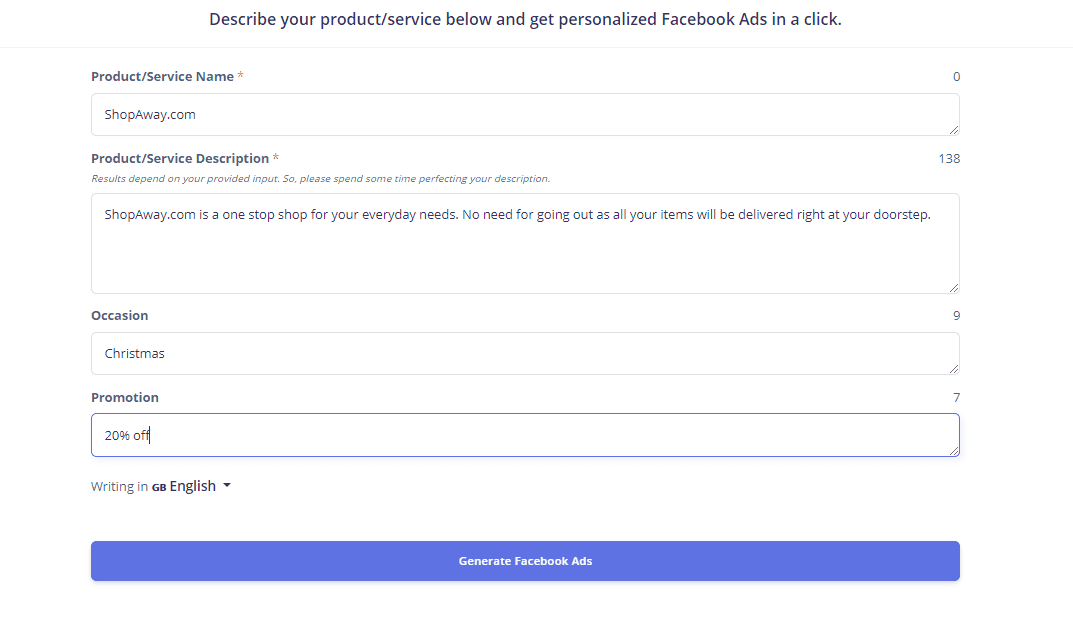
Task: Click the Promotion field containing 20% off
Action: point(525,435)
